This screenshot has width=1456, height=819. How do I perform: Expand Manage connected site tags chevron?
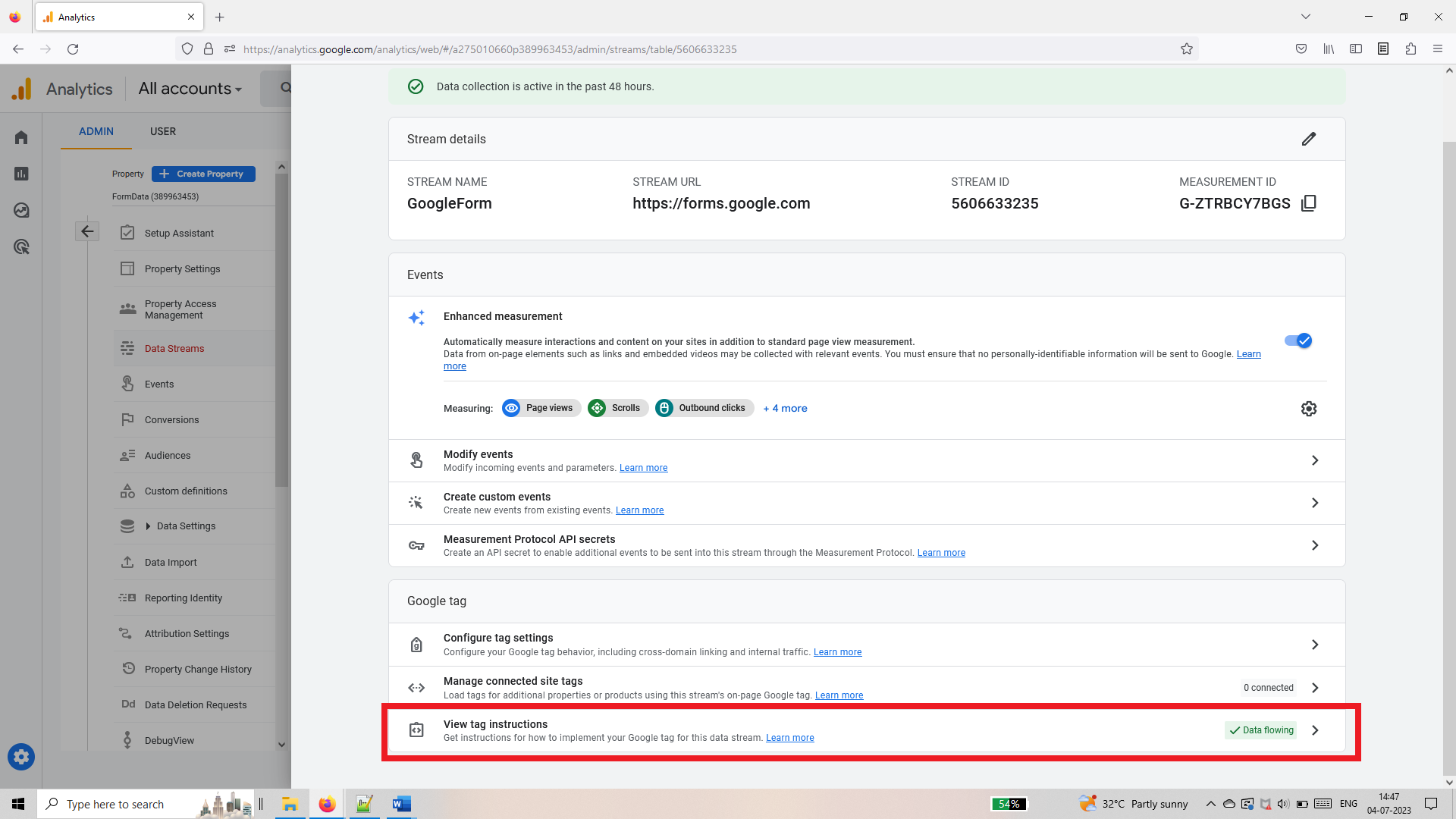click(1315, 688)
